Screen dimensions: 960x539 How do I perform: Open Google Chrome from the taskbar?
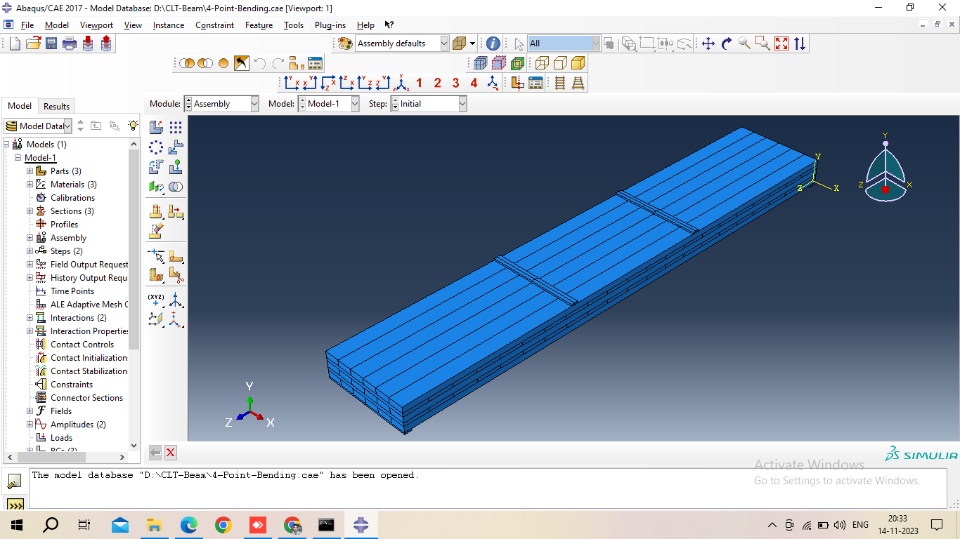(223, 525)
